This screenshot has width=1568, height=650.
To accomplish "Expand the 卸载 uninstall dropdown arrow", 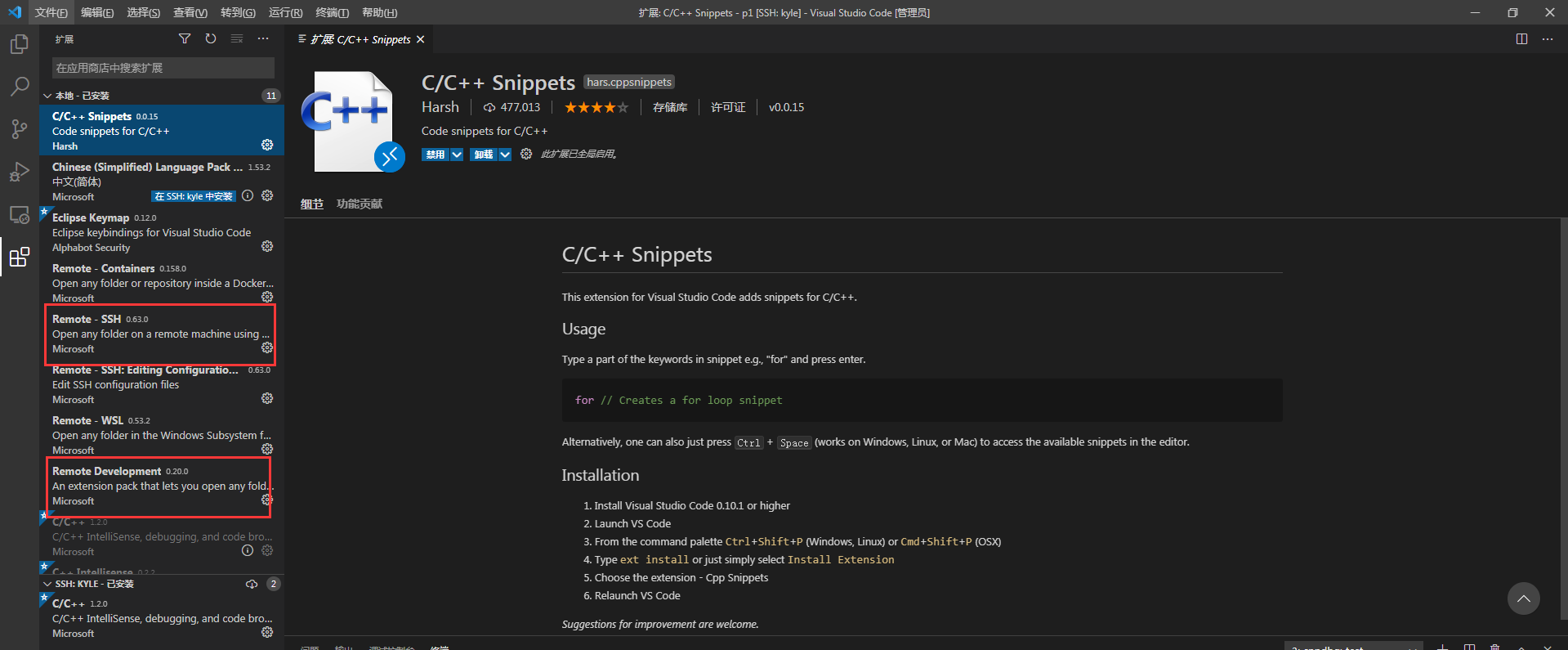I will pos(505,155).
